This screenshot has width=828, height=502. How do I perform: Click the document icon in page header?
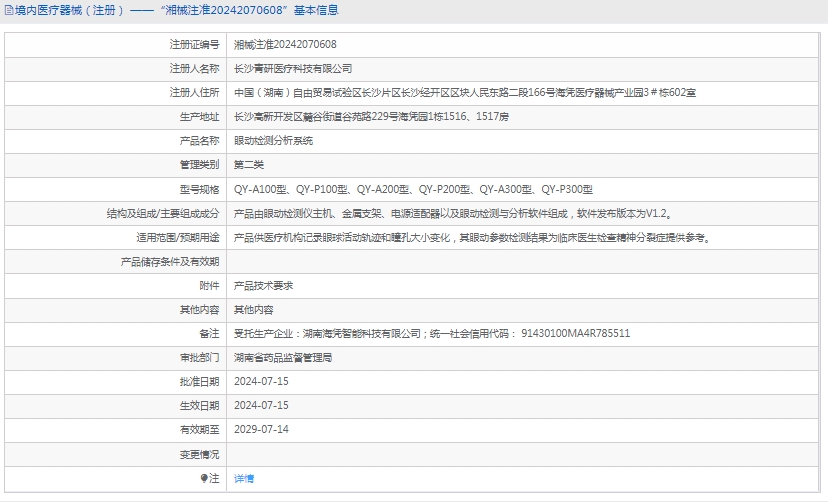pos(8,11)
